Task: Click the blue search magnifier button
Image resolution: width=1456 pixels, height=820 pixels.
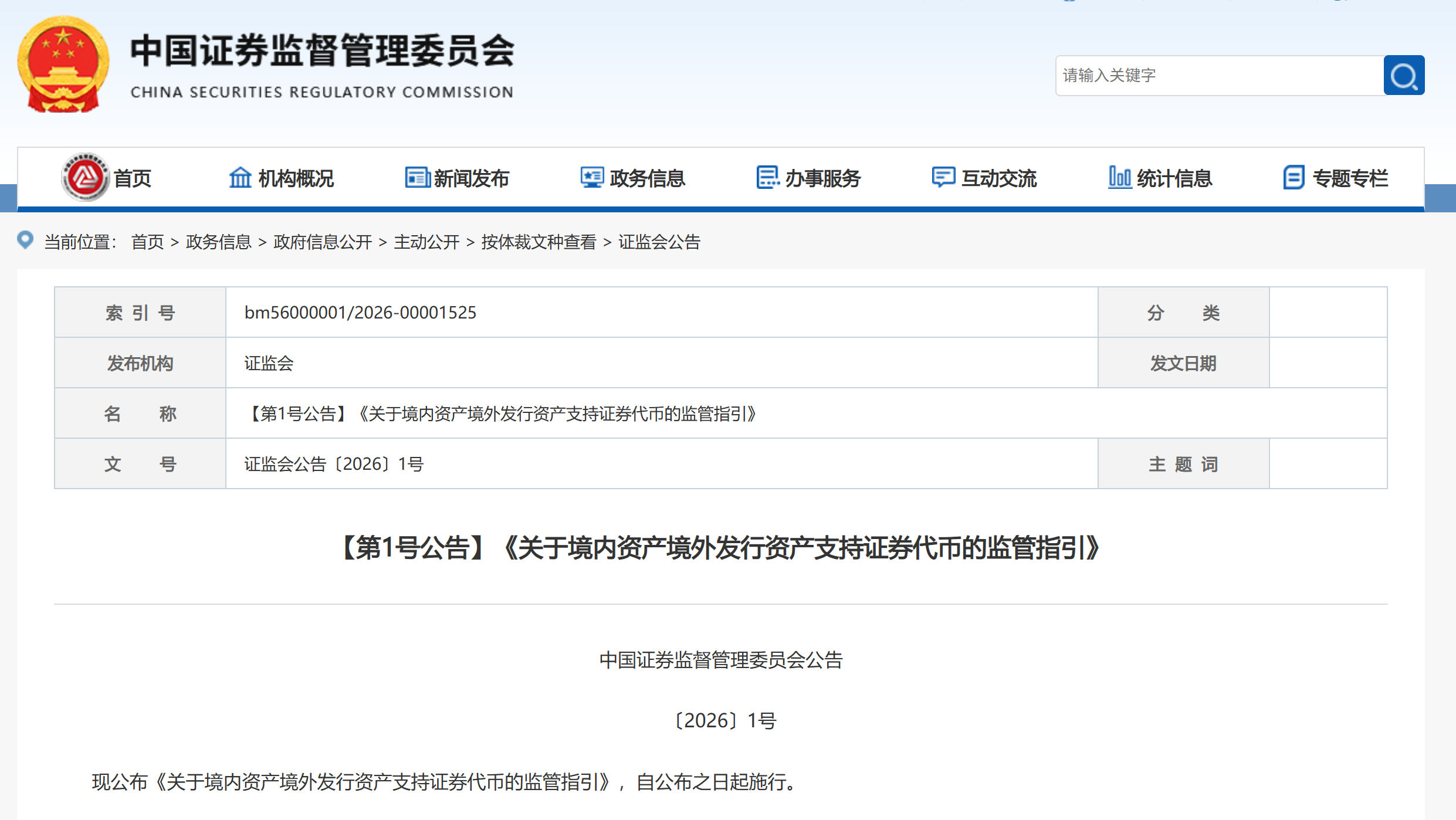Action: 1403,76
